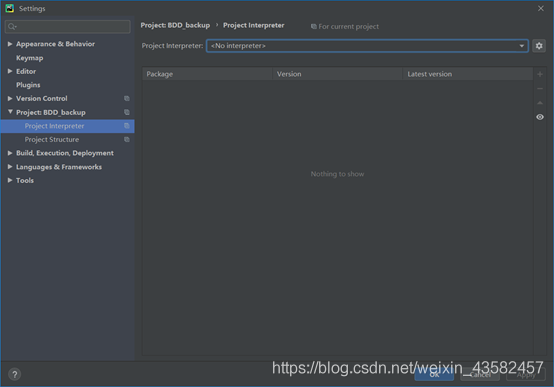Image resolution: width=554 pixels, height=387 pixels.
Task: Click the copy icon beside Project: BDD_backup
Action: (126, 112)
